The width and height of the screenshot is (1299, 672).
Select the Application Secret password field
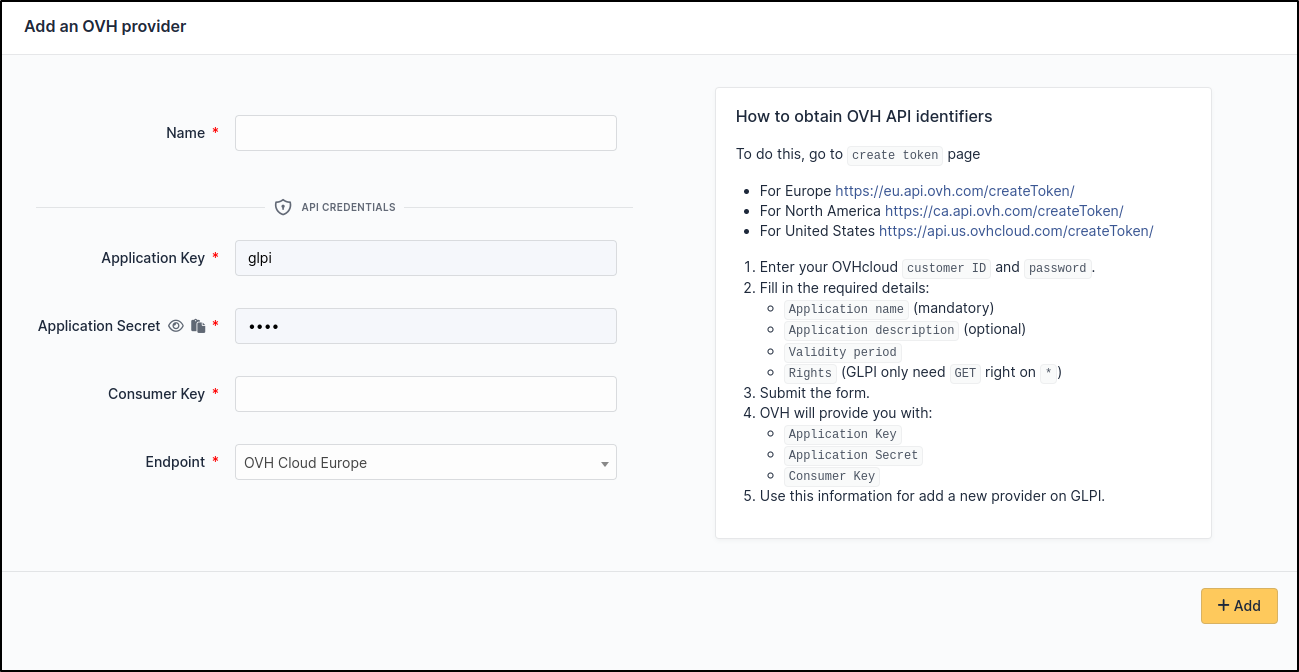(x=425, y=326)
